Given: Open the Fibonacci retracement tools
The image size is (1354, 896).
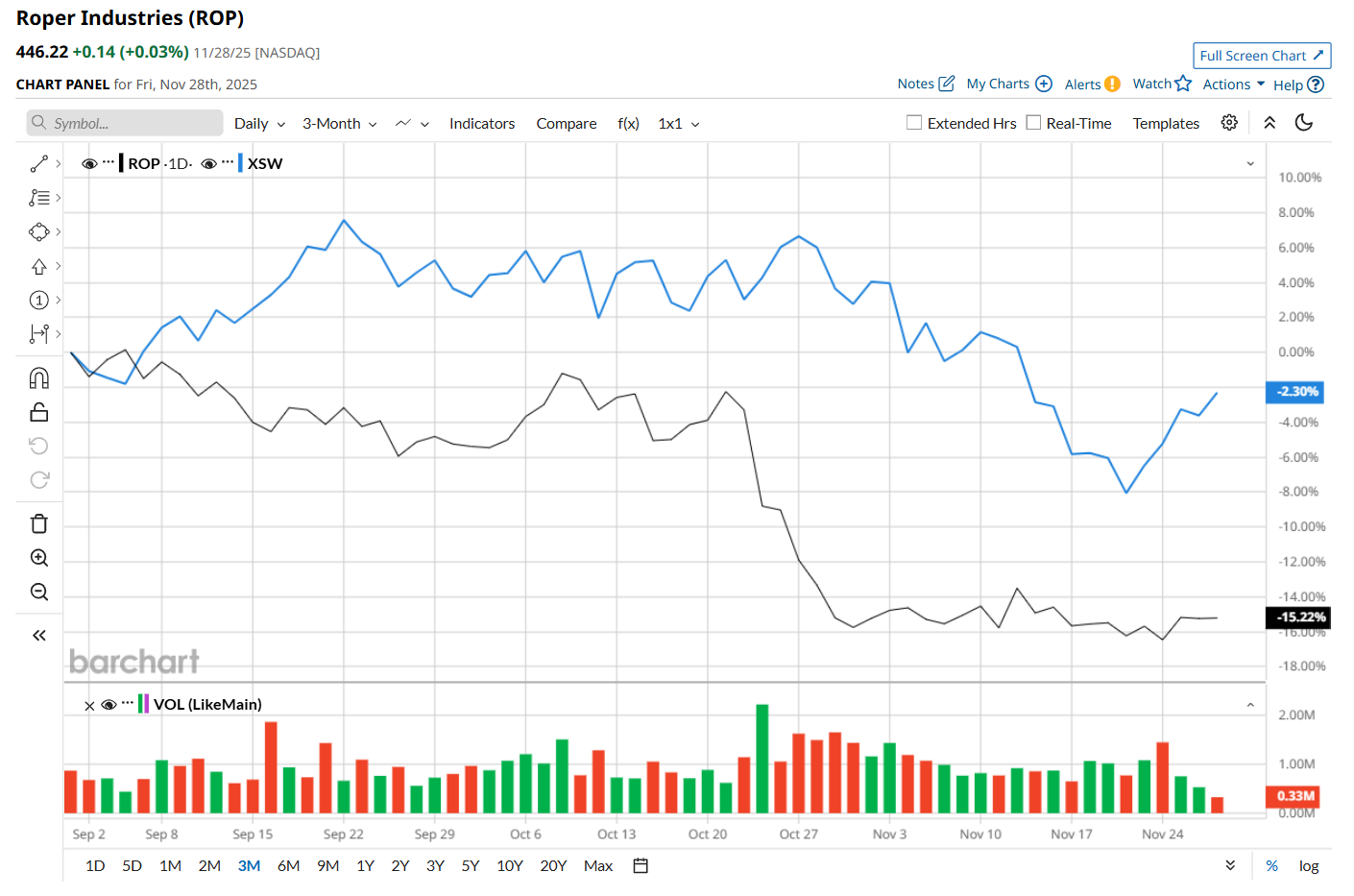Looking at the screenshot, I should (39, 198).
